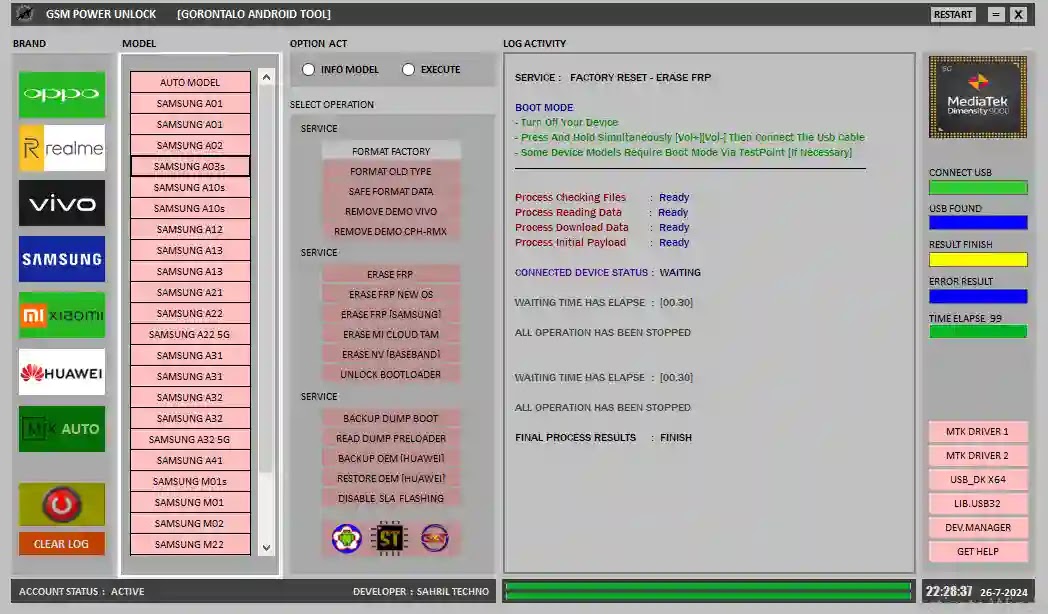Click the blue circled red-logo icon
This screenshot has height=614, width=1048.
point(434,539)
